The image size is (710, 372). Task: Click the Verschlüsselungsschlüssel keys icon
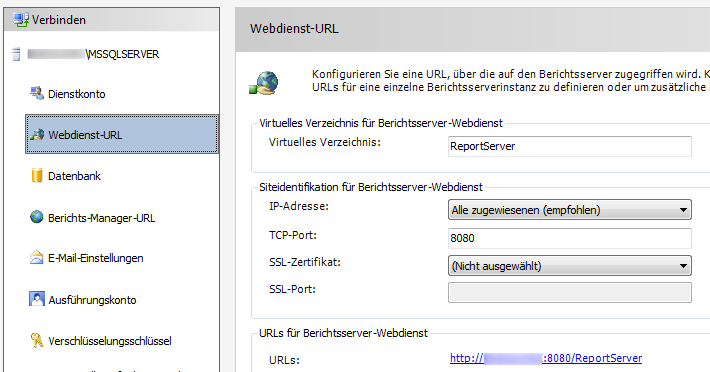[37, 340]
